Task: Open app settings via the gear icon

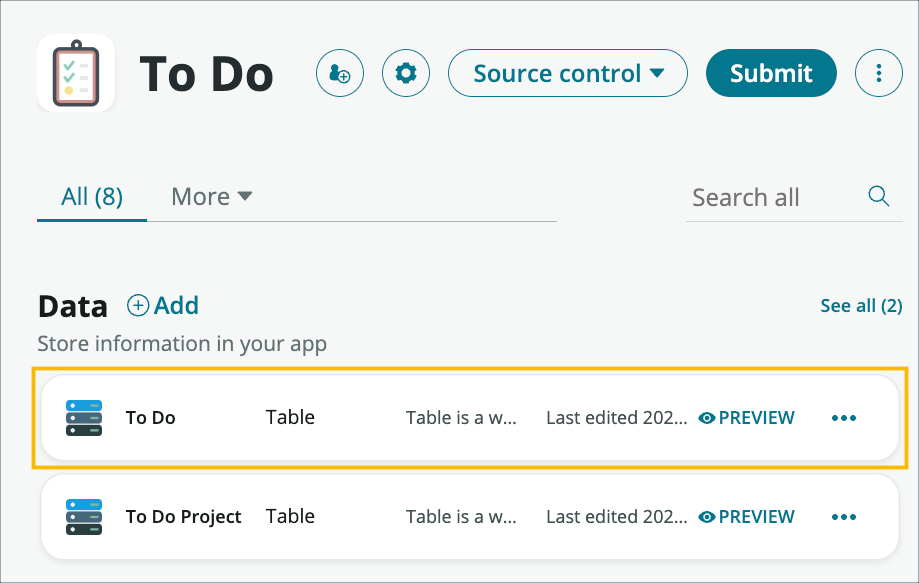Action: (x=405, y=73)
